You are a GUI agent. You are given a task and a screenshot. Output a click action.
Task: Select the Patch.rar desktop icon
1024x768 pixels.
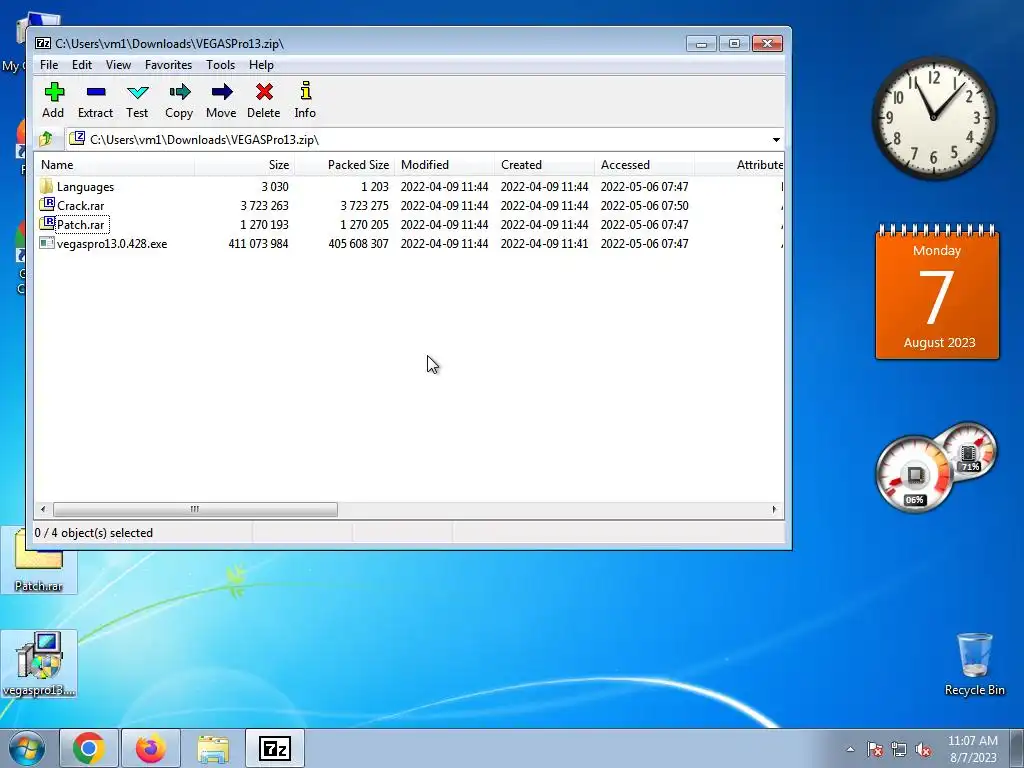[39, 562]
